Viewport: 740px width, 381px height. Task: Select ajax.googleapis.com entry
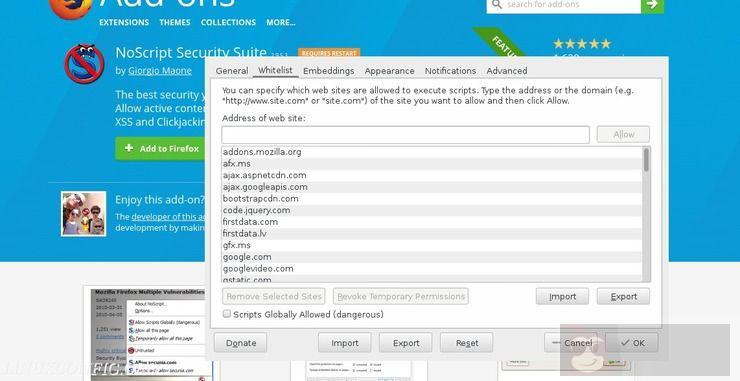coord(432,187)
